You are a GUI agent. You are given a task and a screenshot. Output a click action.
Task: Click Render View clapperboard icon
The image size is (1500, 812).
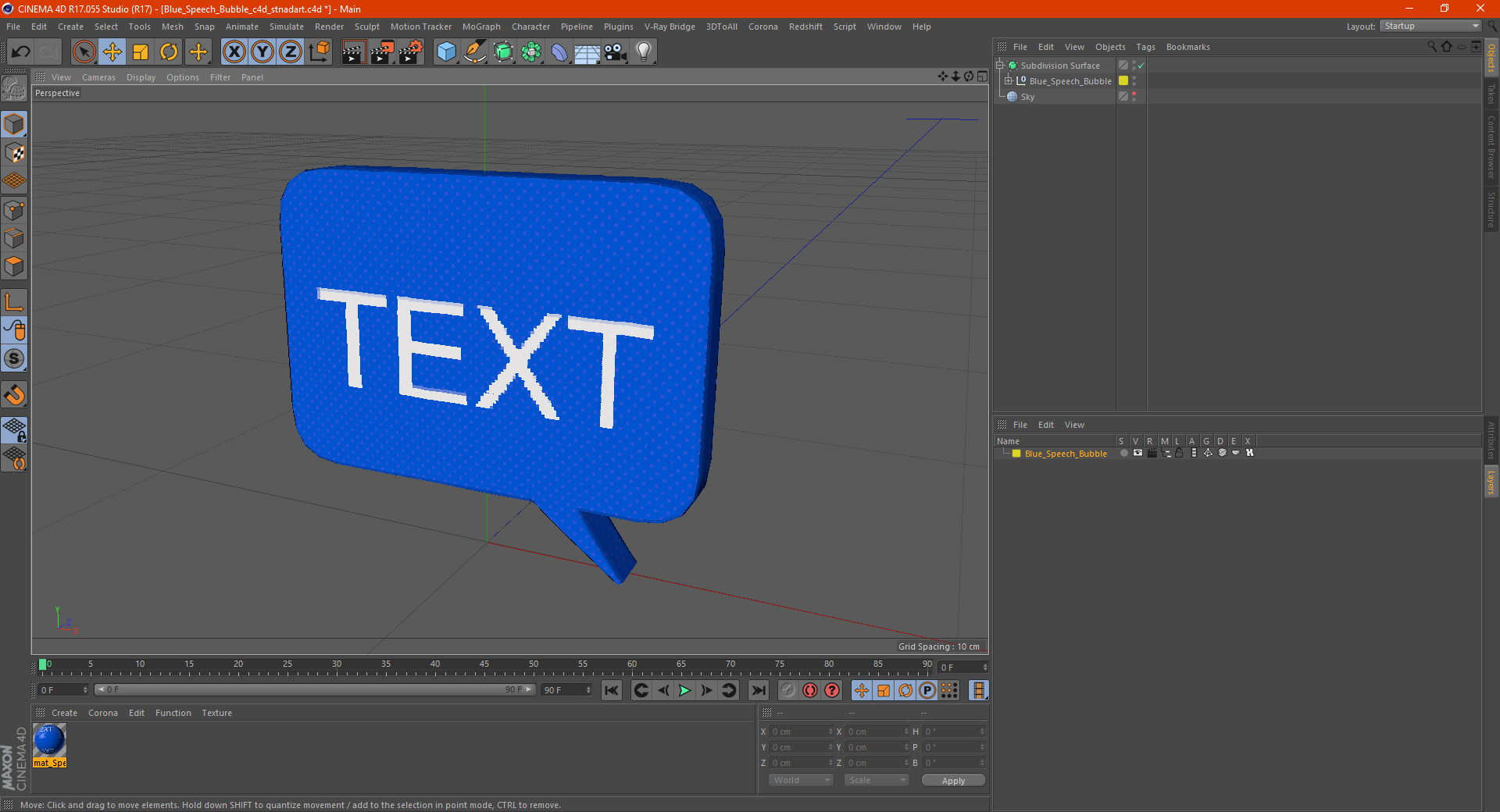point(353,52)
